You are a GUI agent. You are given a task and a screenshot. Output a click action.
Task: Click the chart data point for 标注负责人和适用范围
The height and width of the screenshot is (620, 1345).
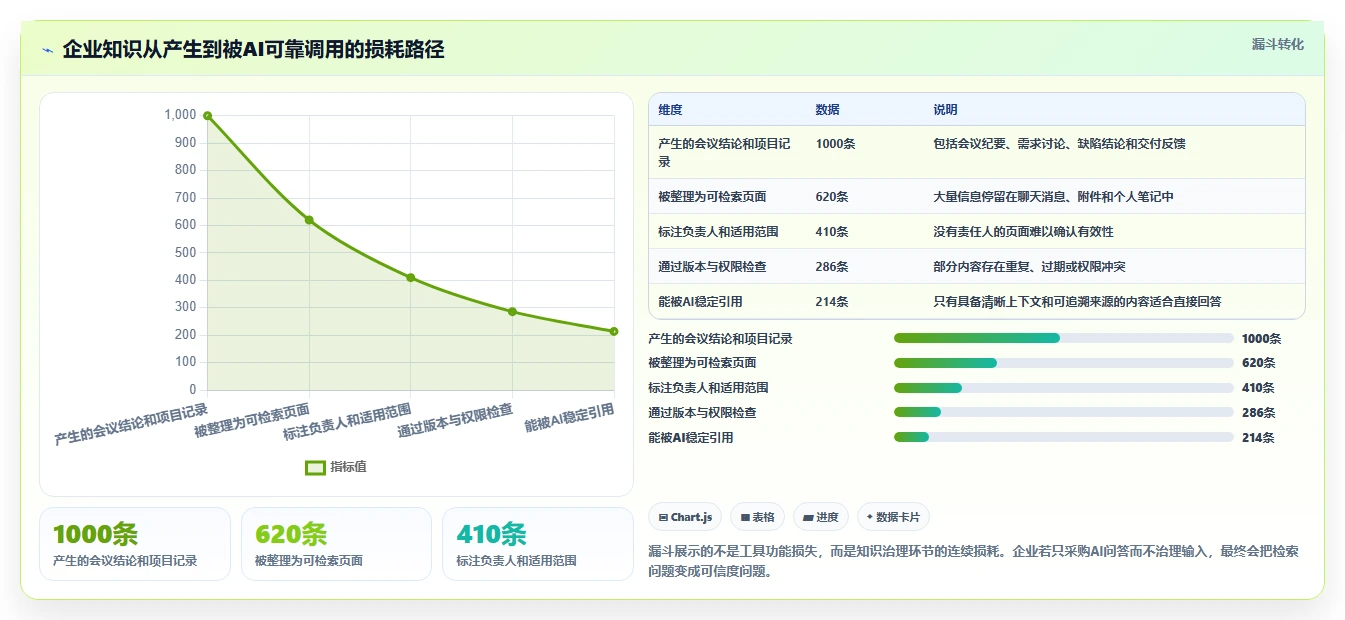411,277
